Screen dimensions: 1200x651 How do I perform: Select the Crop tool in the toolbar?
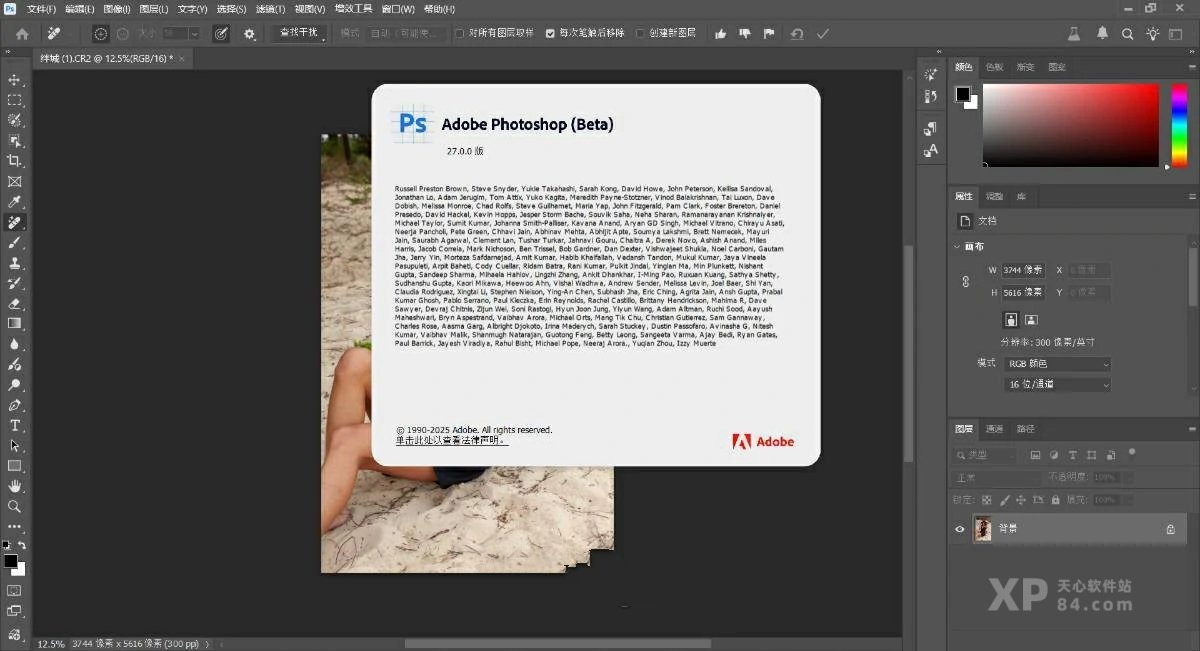point(14,161)
